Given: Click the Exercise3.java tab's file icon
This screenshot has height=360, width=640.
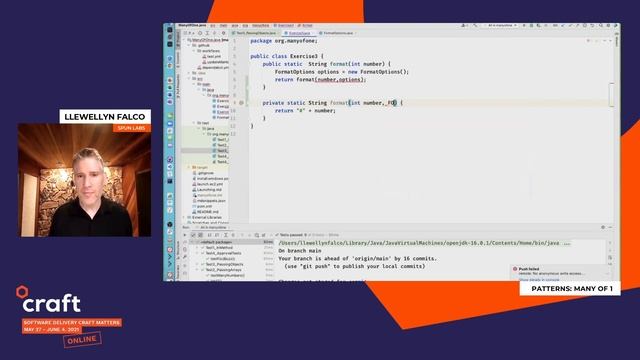Looking at the screenshot, I should point(287,33).
